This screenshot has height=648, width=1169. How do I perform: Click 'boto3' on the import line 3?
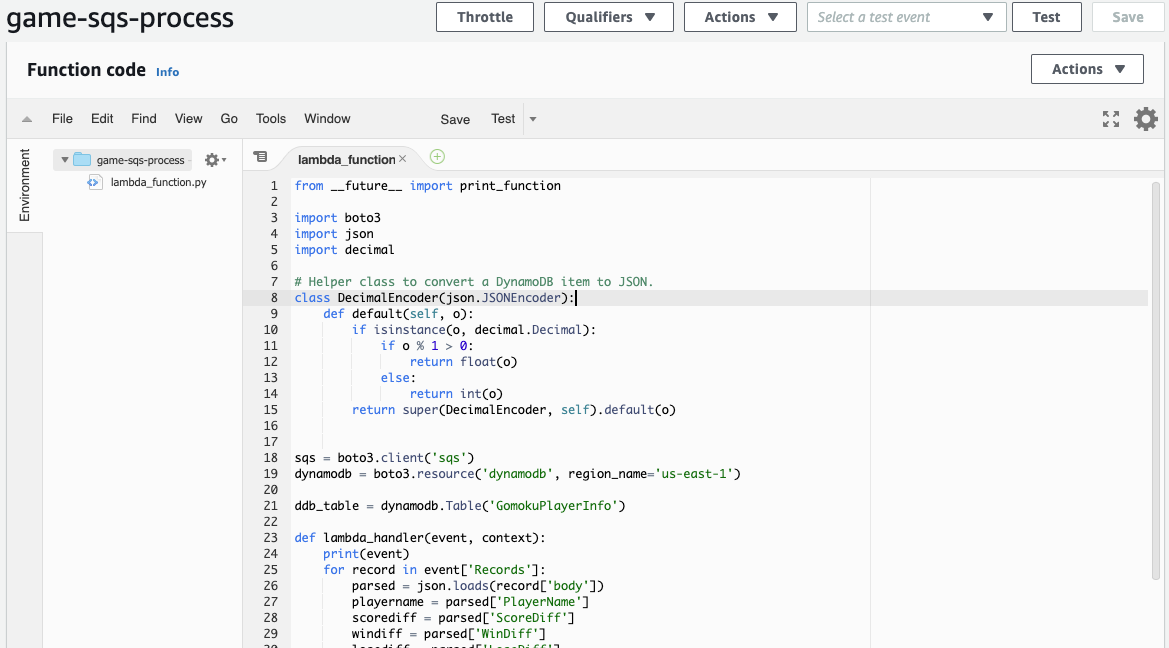pyautogui.click(x=362, y=218)
